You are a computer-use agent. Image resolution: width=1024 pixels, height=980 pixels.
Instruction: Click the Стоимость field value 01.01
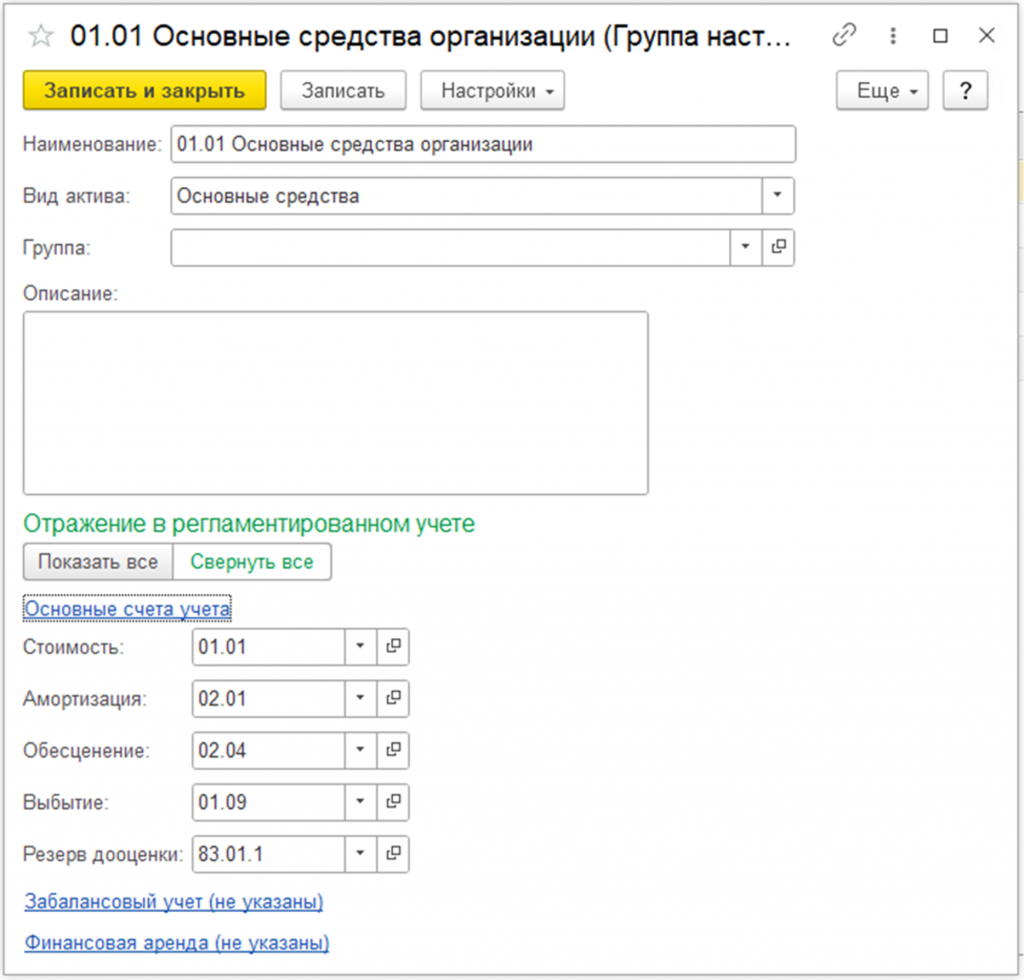tap(268, 646)
